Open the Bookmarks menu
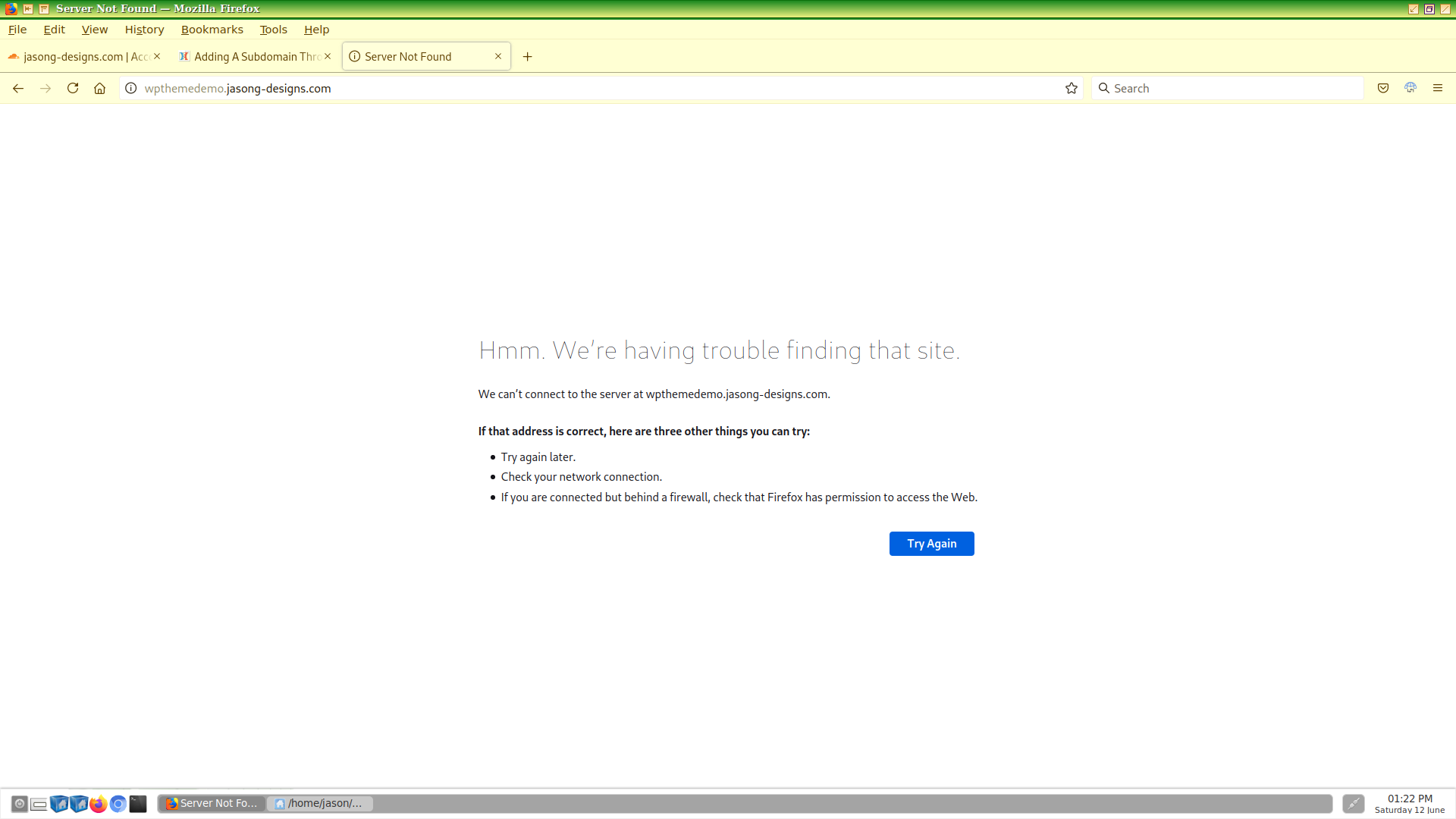Image resolution: width=1456 pixels, height=819 pixels. (x=212, y=30)
